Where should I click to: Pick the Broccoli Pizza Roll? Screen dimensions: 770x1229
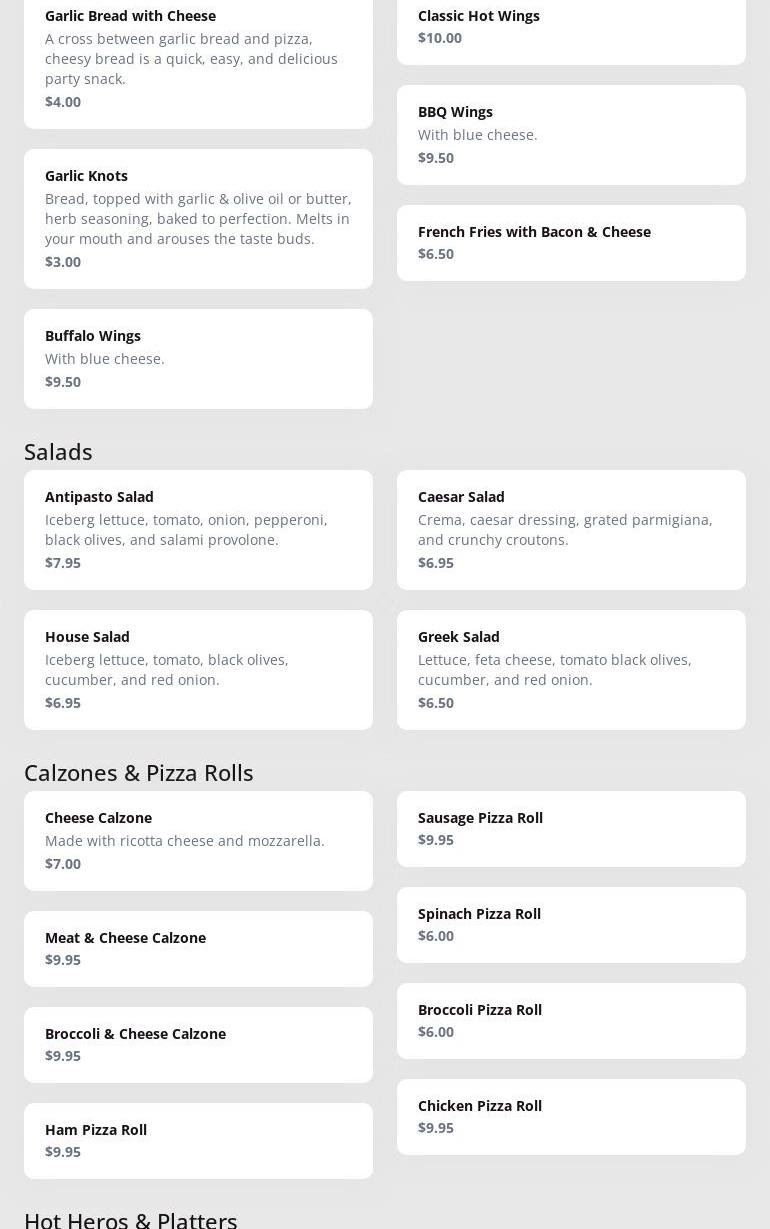tap(571, 1020)
